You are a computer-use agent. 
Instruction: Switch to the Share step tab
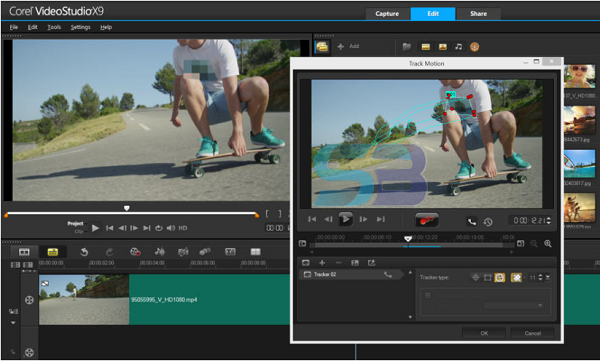tap(478, 14)
